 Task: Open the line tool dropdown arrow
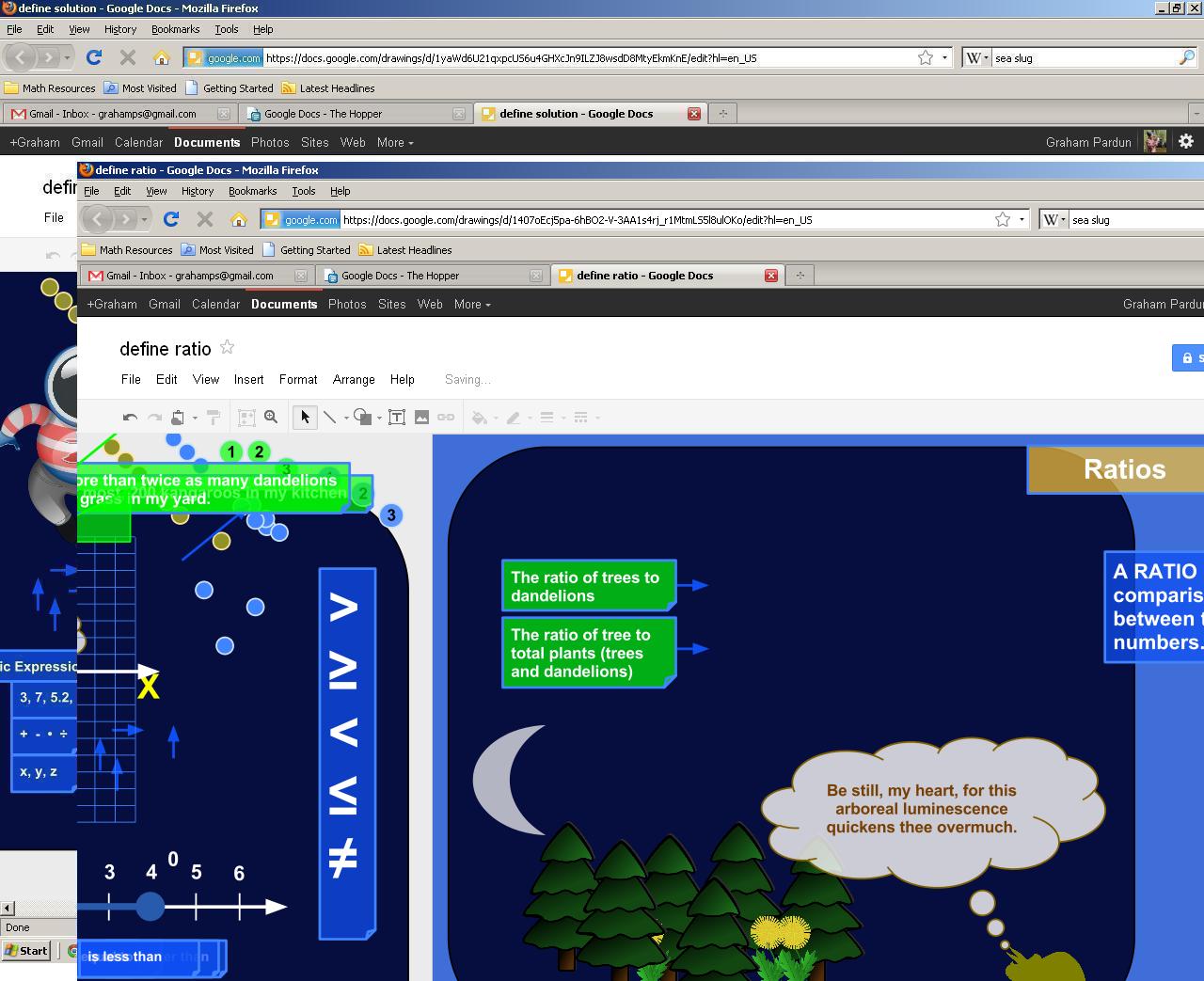pyautogui.click(x=346, y=418)
